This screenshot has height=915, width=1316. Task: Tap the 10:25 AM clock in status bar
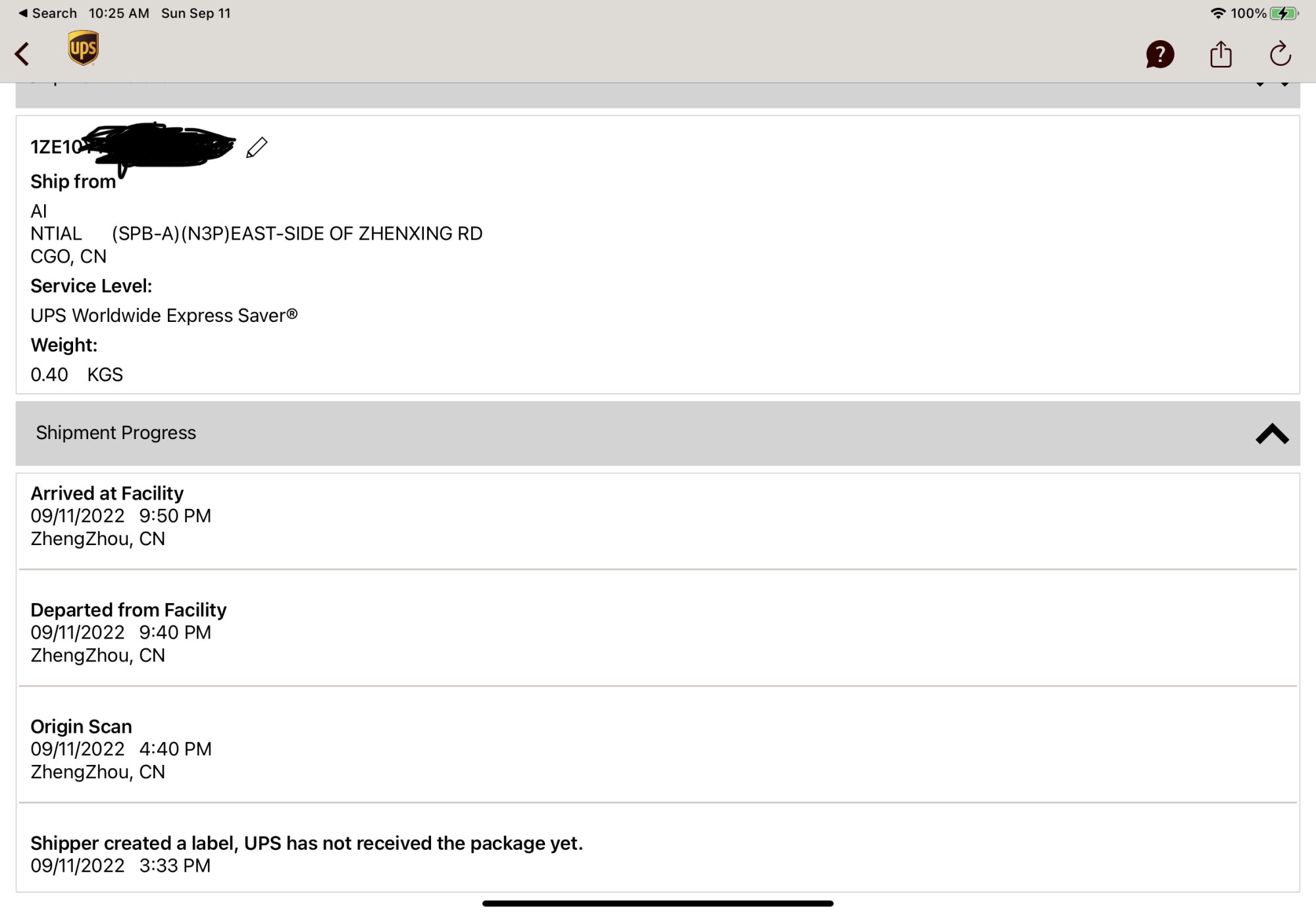(119, 13)
